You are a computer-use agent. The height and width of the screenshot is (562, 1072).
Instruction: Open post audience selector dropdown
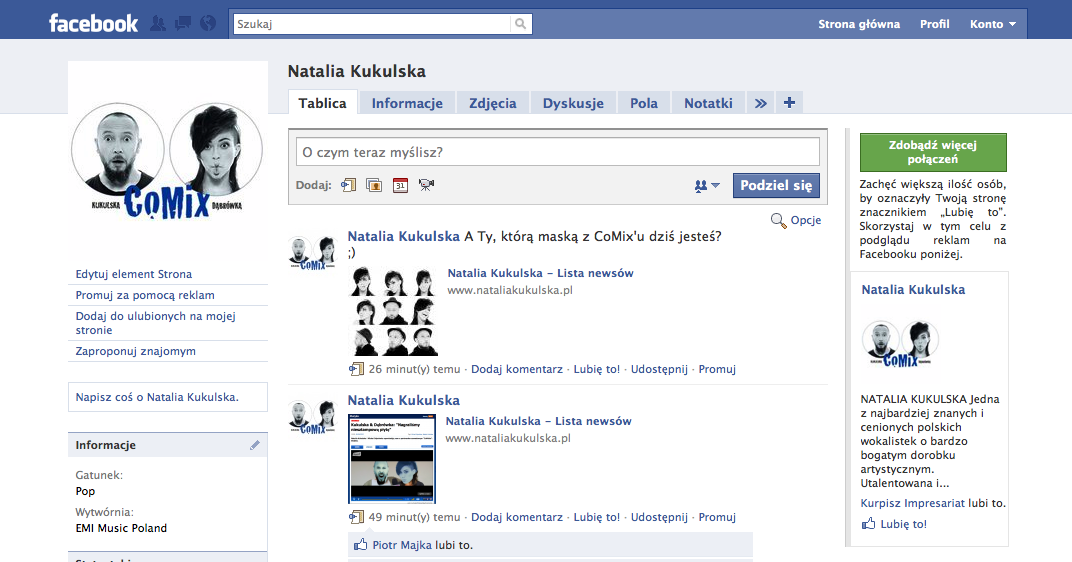pos(707,186)
